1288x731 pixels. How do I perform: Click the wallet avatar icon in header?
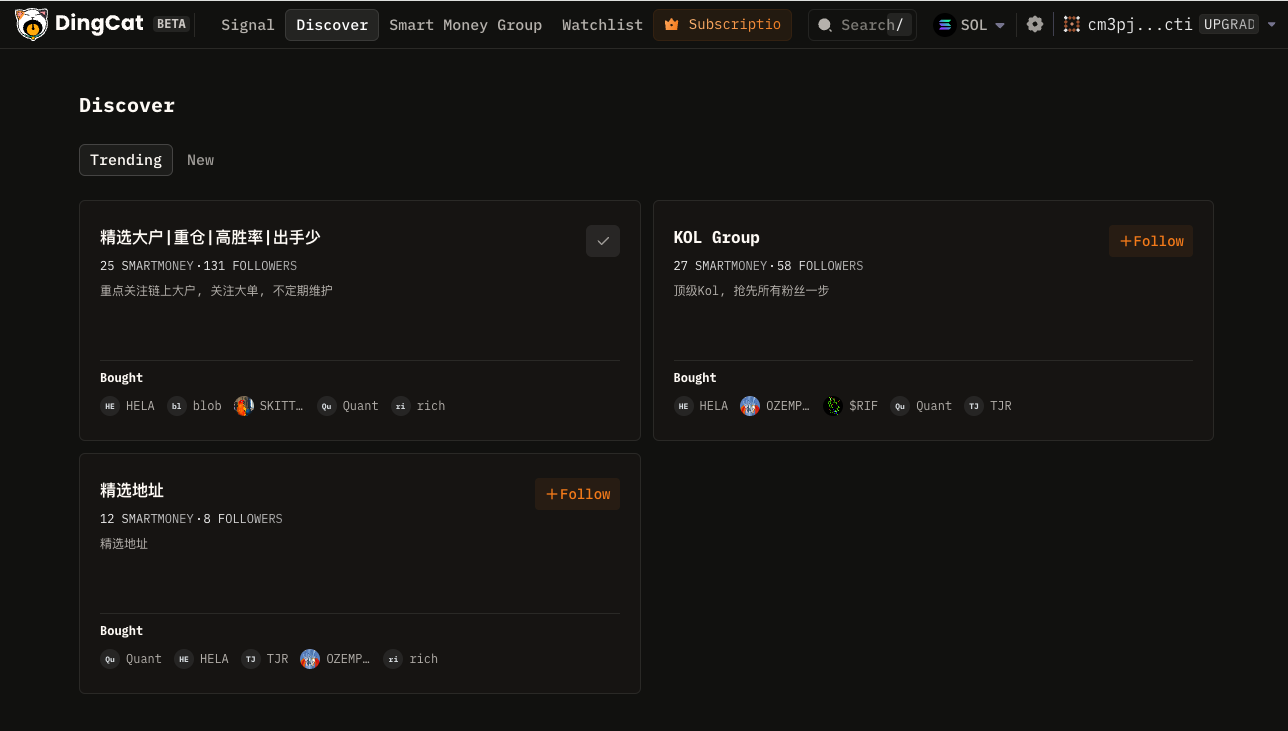1072,25
